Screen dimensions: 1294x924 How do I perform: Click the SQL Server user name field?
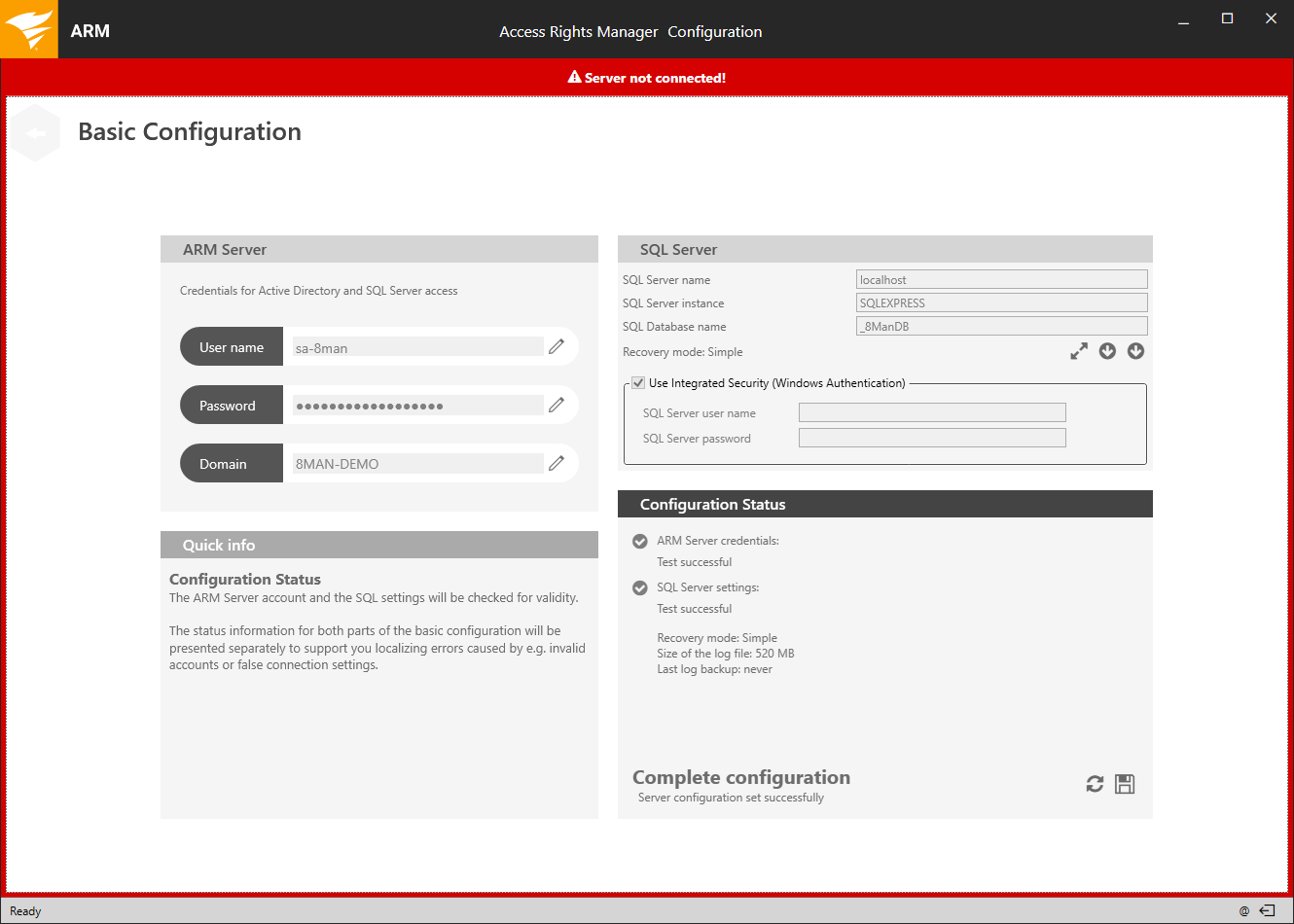click(x=931, y=413)
